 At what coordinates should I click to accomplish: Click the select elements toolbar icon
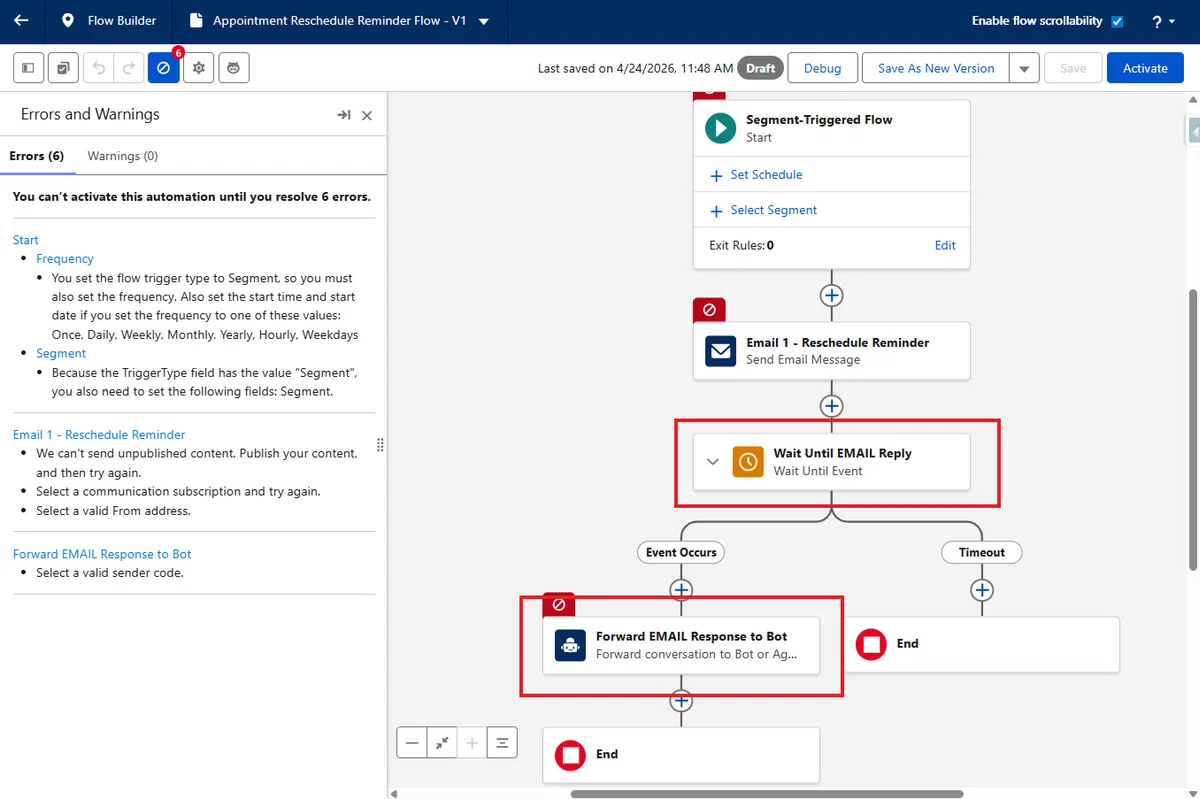point(63,68)
